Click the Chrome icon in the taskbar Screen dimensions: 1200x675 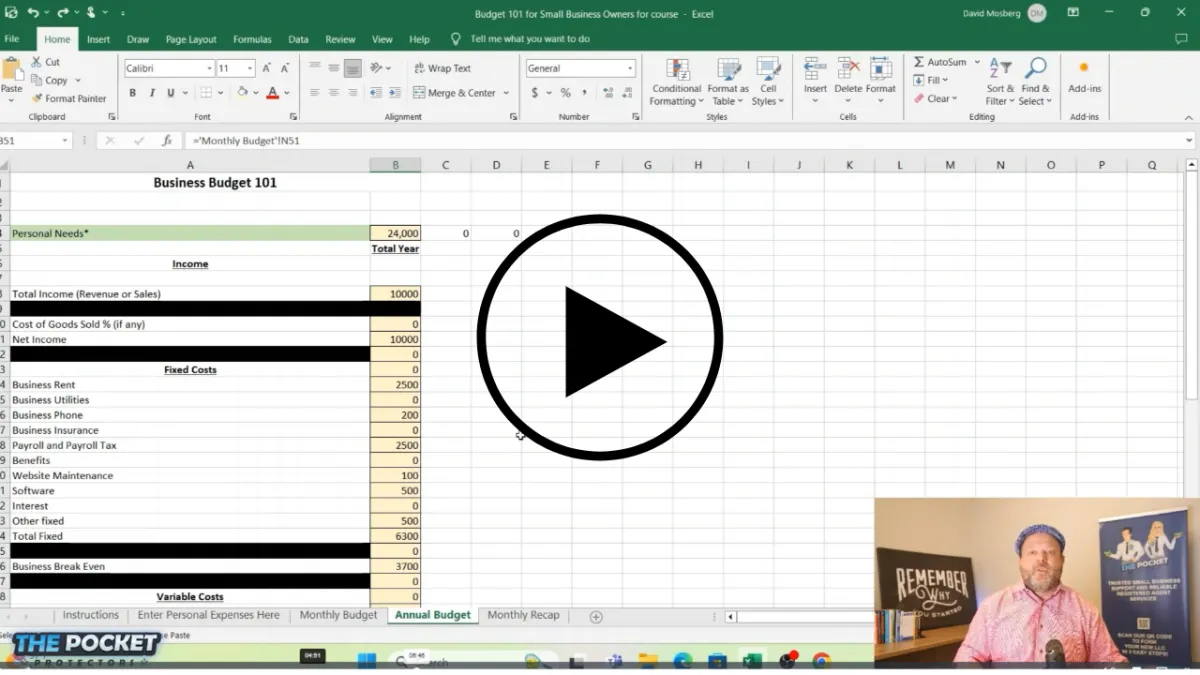pyautogui.click(x=821, y=661)
